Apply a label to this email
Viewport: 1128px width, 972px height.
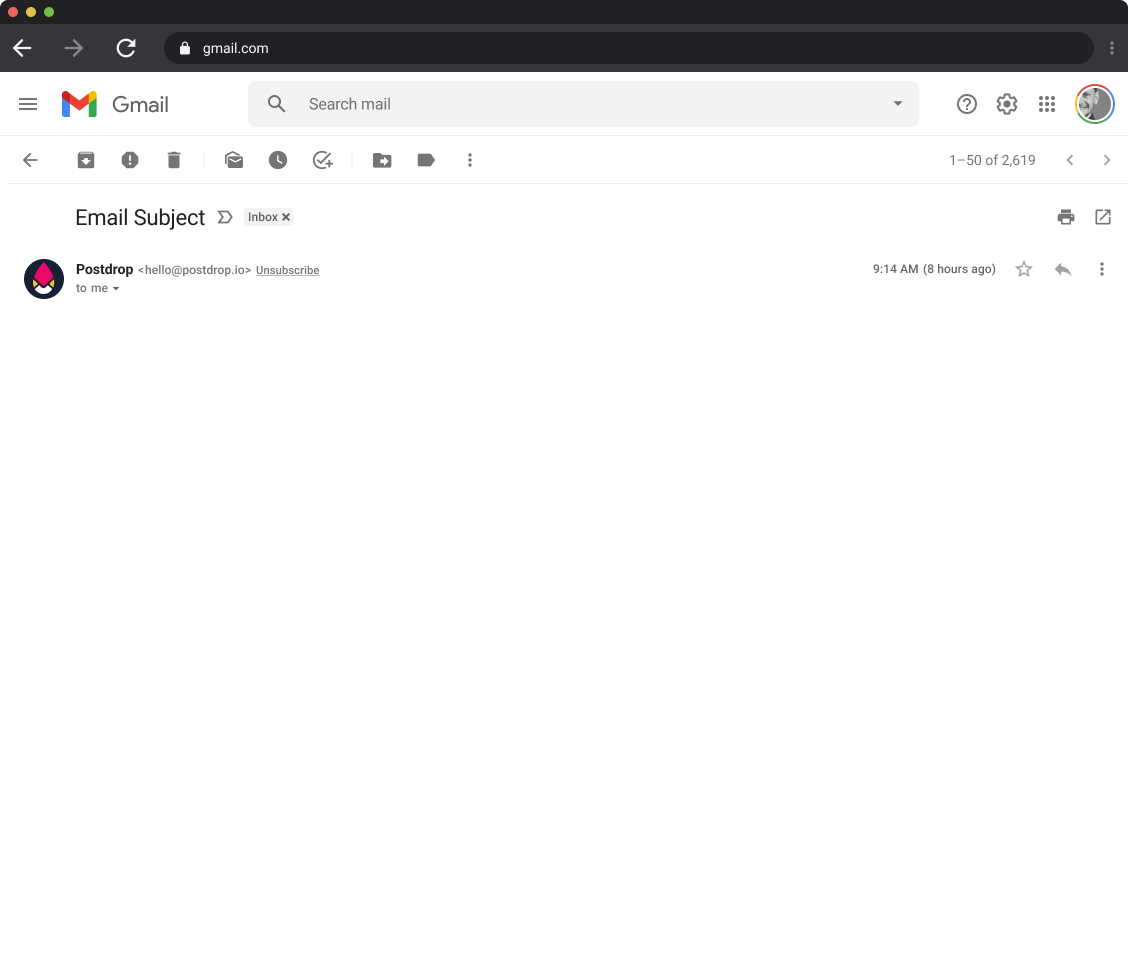pyautogui.click(x=426, y=160)
